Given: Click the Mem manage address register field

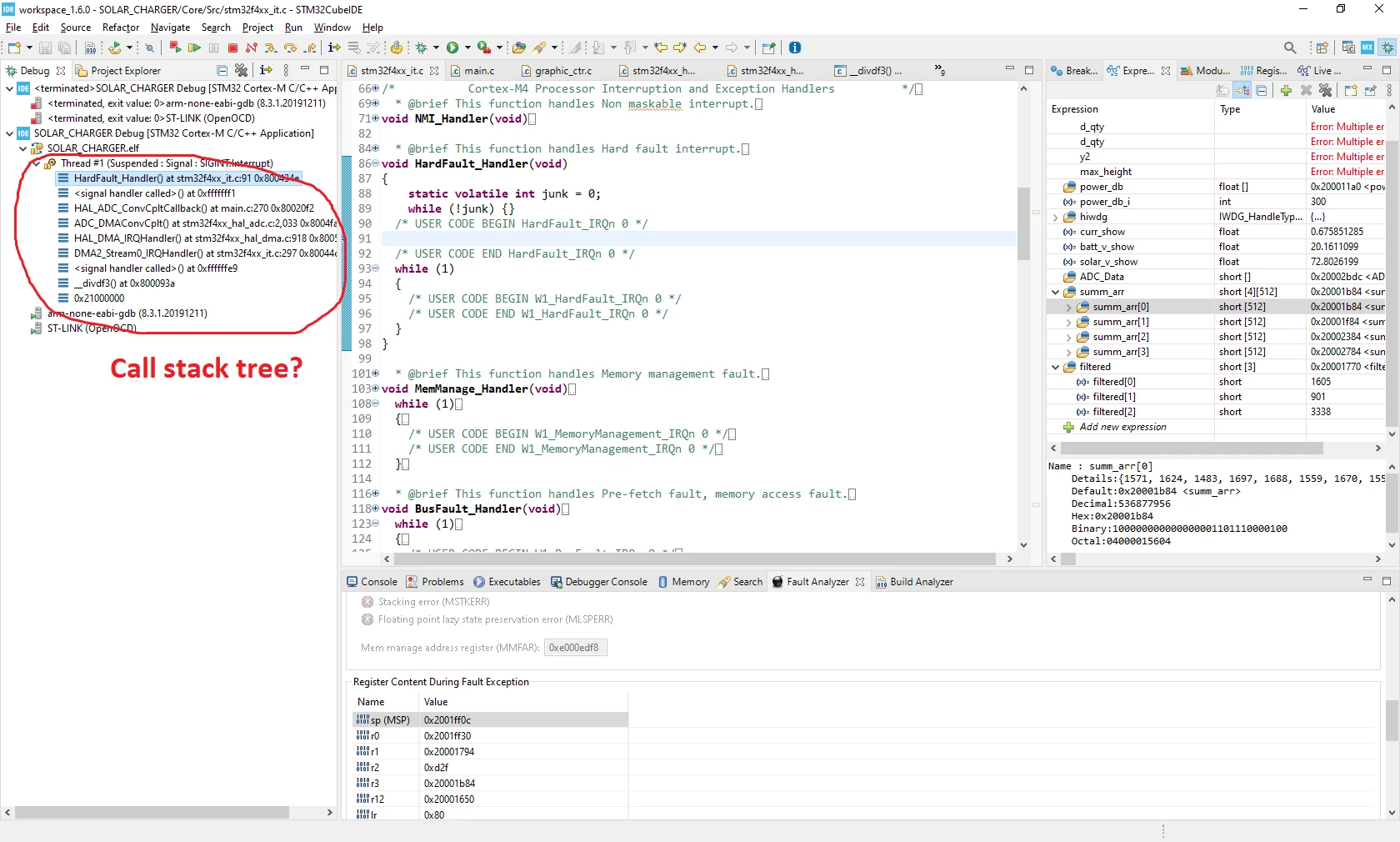Looking at the screenshot, I should (x=575, y=648).
